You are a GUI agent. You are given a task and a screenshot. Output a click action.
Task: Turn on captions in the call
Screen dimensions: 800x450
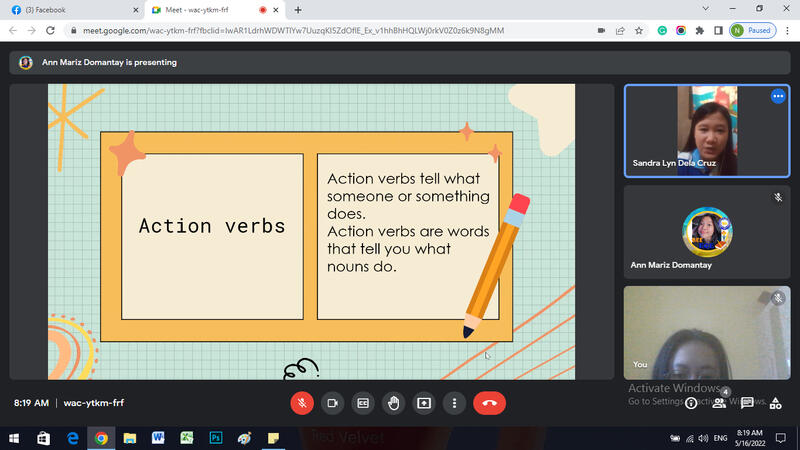(x=363, y=403)
